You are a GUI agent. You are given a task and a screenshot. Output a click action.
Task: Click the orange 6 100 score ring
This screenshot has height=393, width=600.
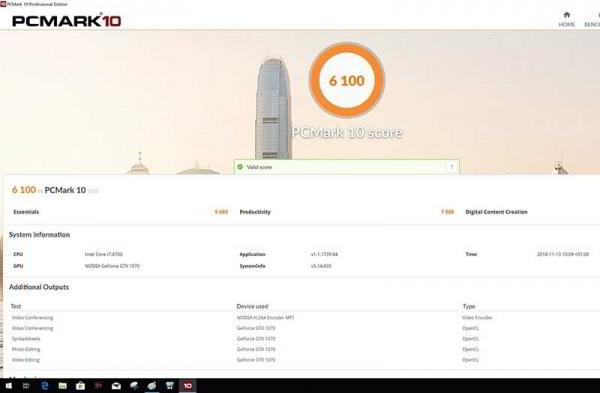click(x=347, y=80)
